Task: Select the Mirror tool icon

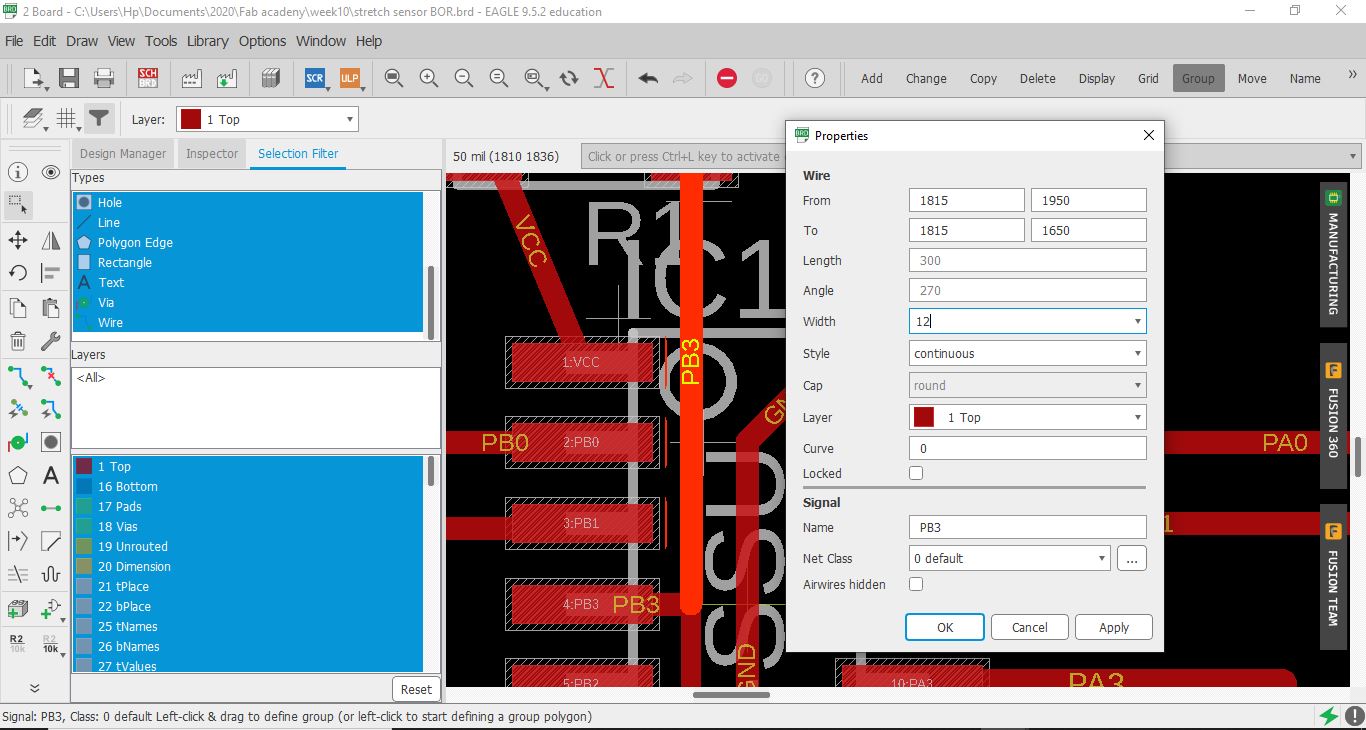Action: [x=51, y=240]
